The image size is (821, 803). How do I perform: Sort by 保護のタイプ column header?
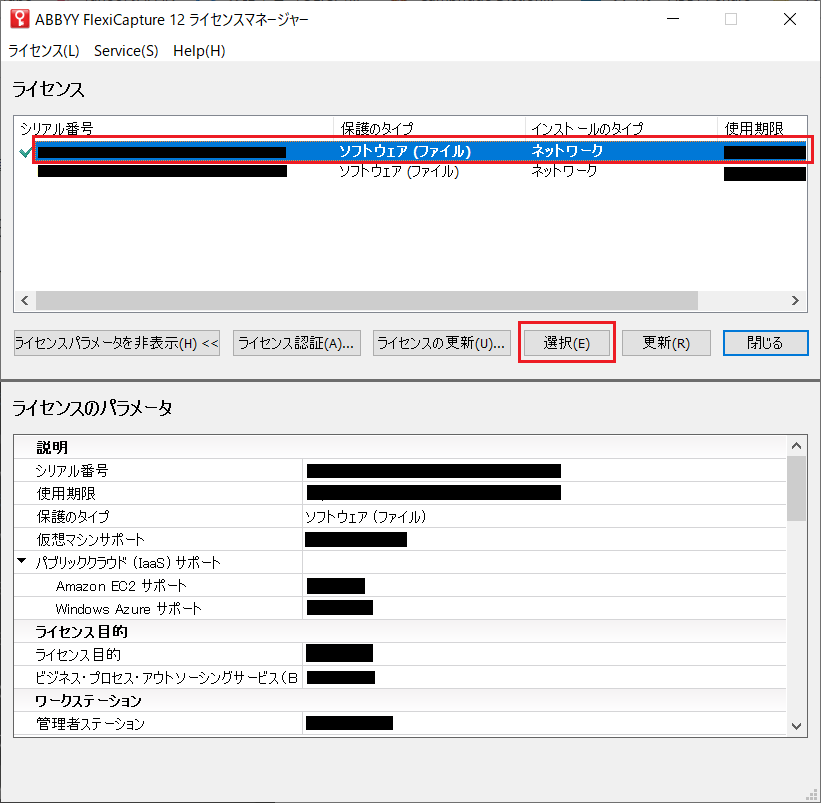click(429, 128)
